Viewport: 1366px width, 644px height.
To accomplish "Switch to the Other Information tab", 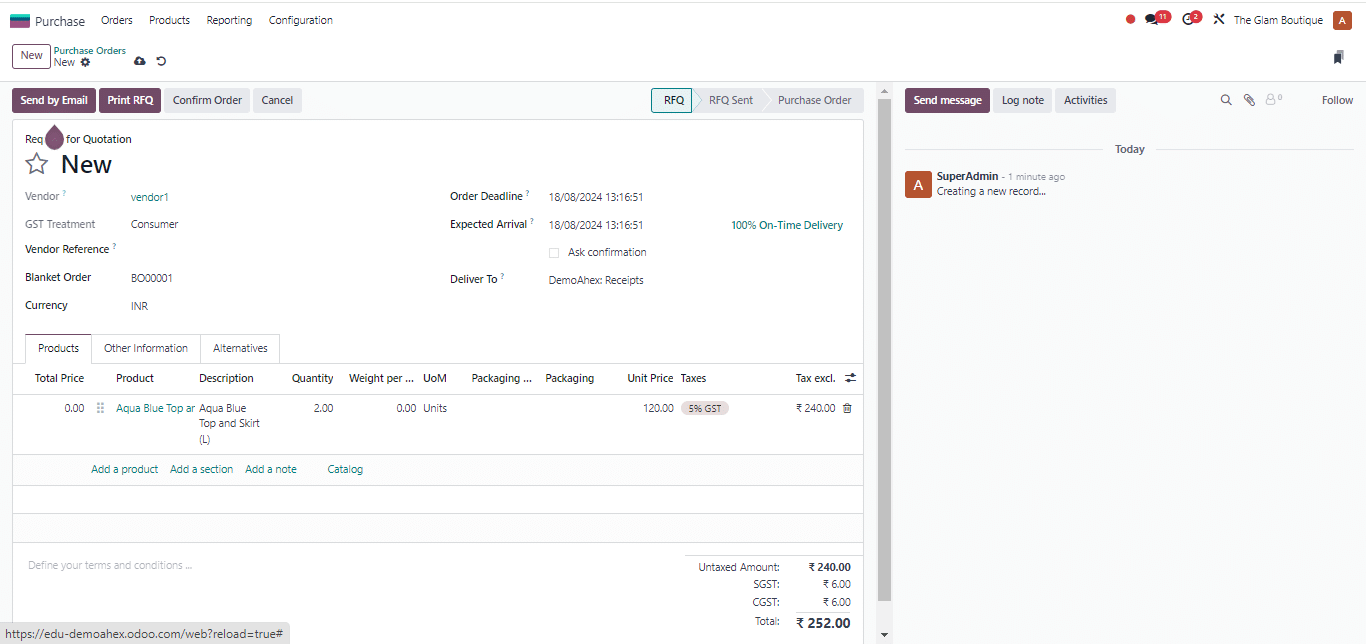I will click(146, 348).
